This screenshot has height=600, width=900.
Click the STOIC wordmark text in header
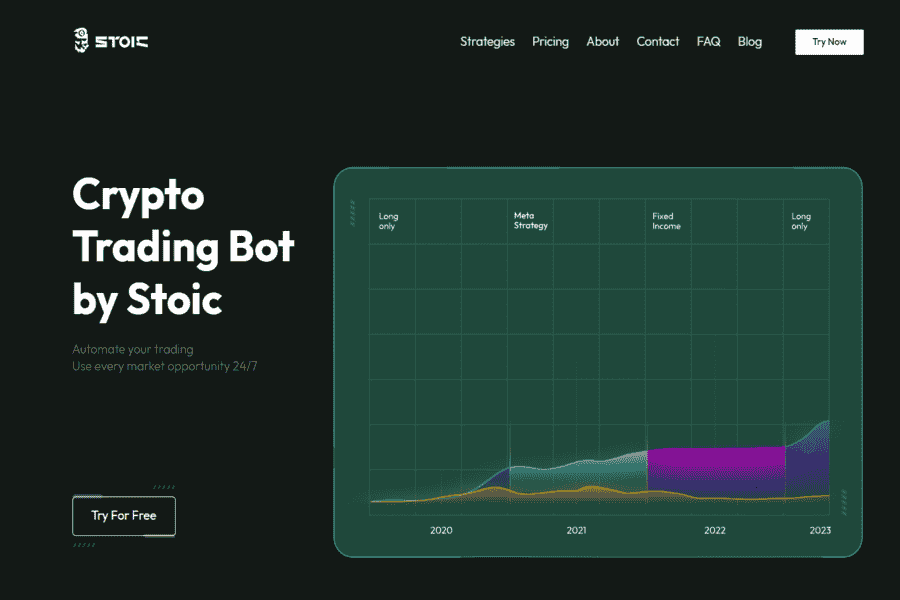(122, 42)
